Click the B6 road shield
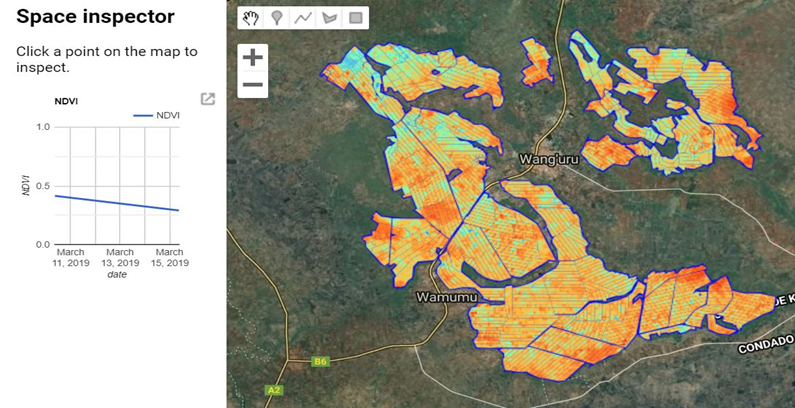The image size is (795, 408). click(x=320, y=361)
